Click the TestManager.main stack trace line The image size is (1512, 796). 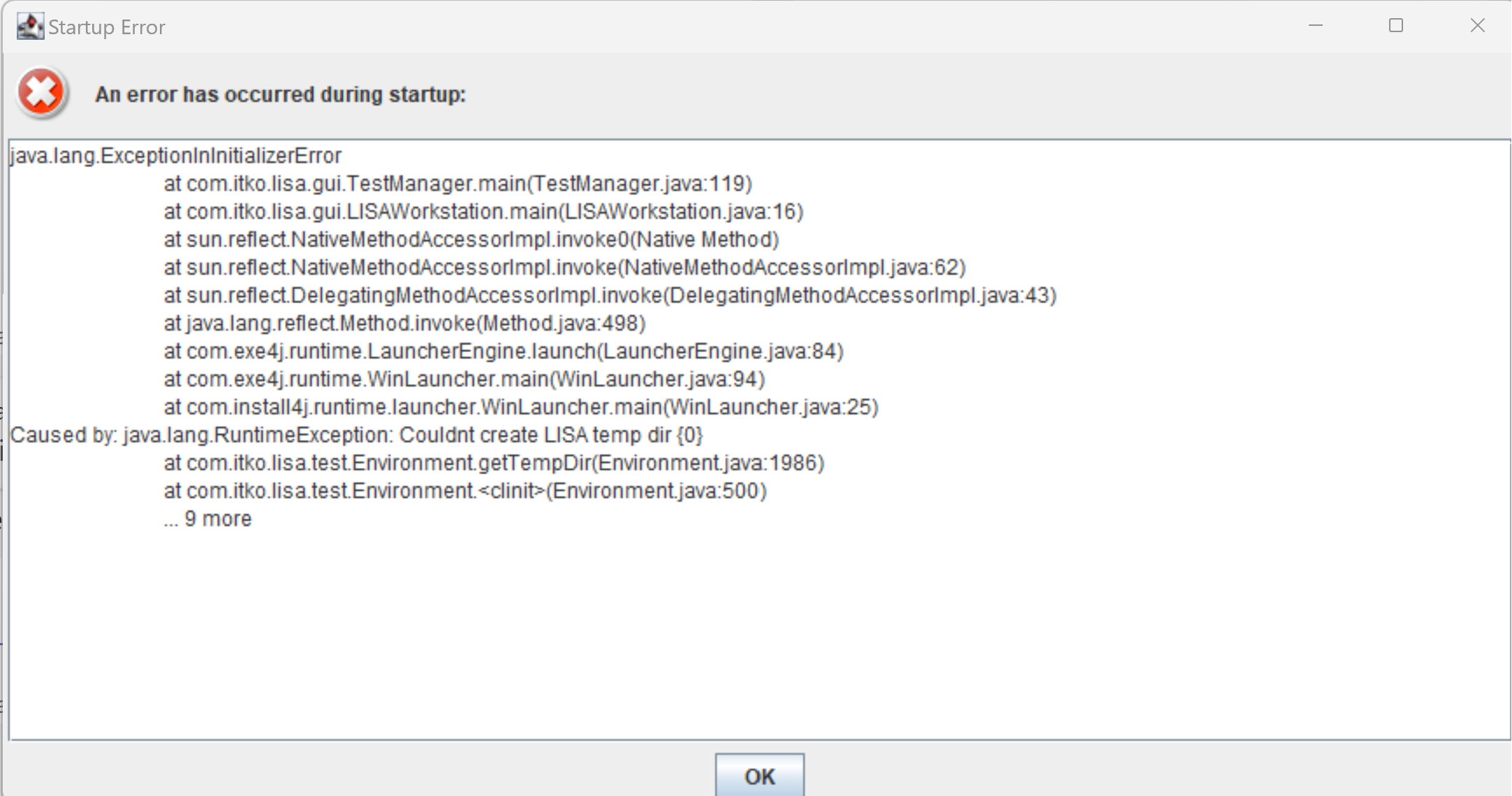click(x=457, y=184)
